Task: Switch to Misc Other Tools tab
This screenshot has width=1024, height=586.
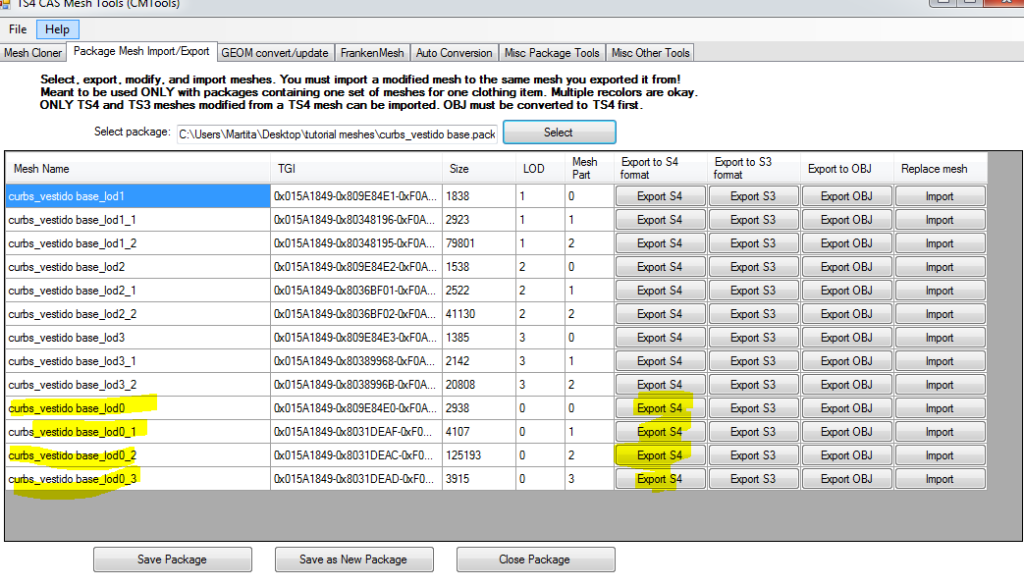Action: (650, 53)
